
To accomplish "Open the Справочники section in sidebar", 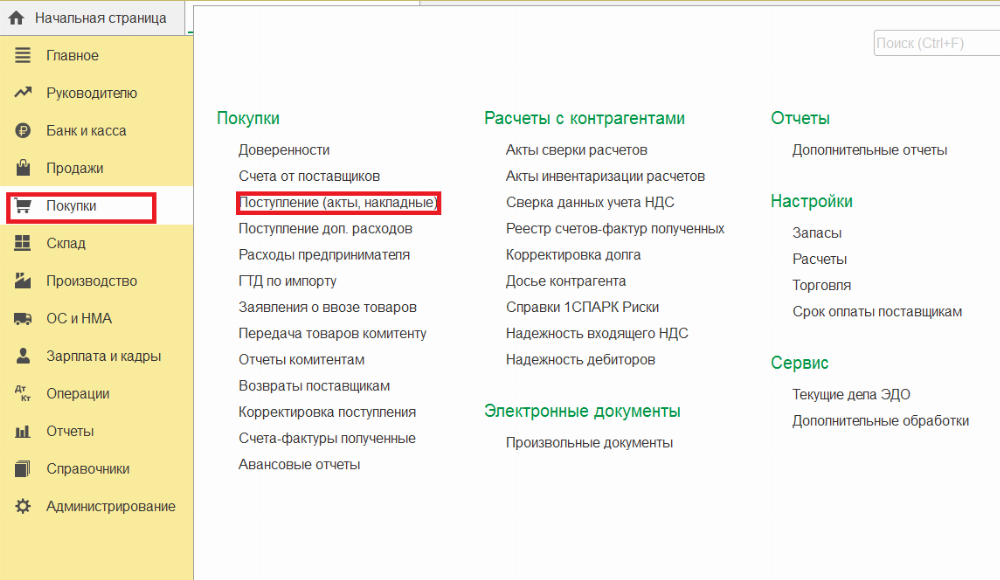I will point(87,469).
